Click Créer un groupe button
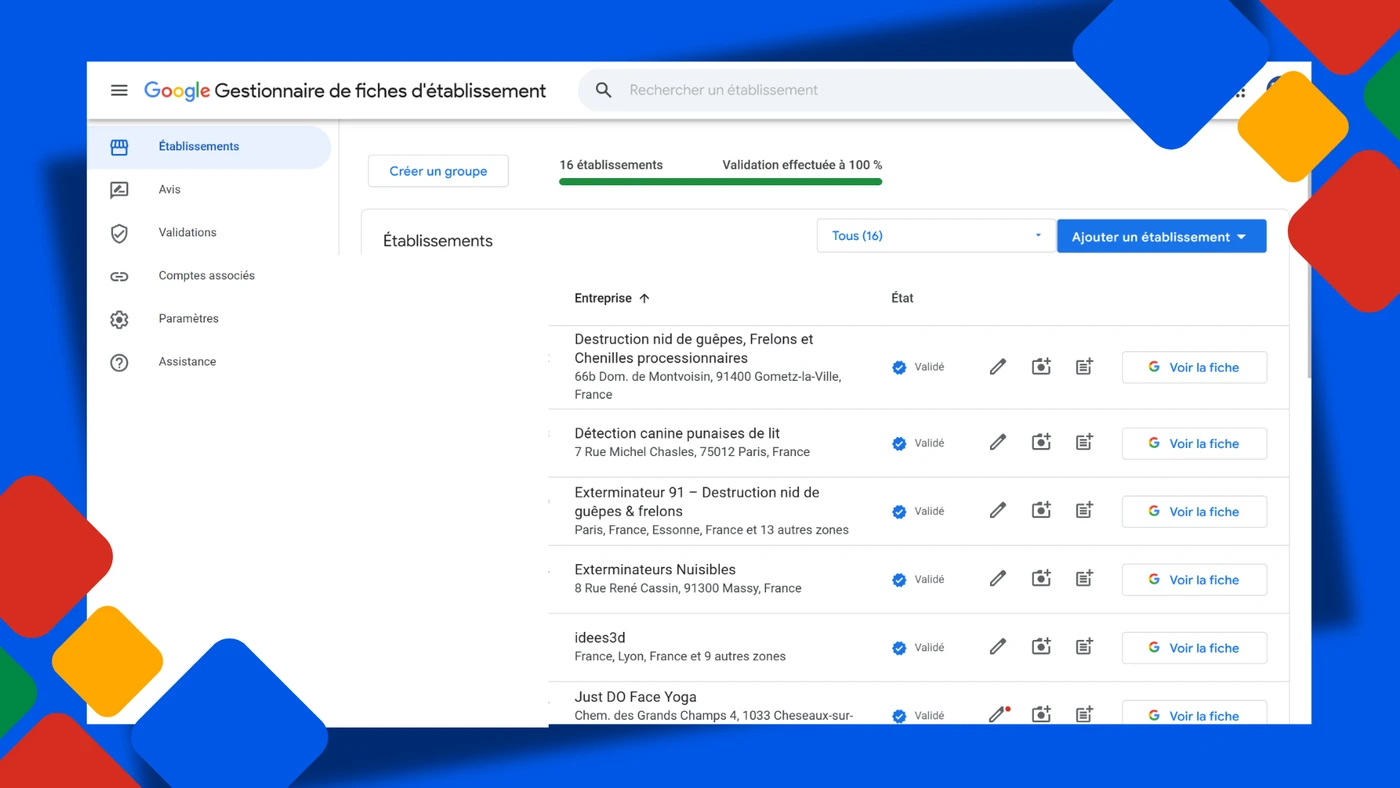 tap(438, 171)
